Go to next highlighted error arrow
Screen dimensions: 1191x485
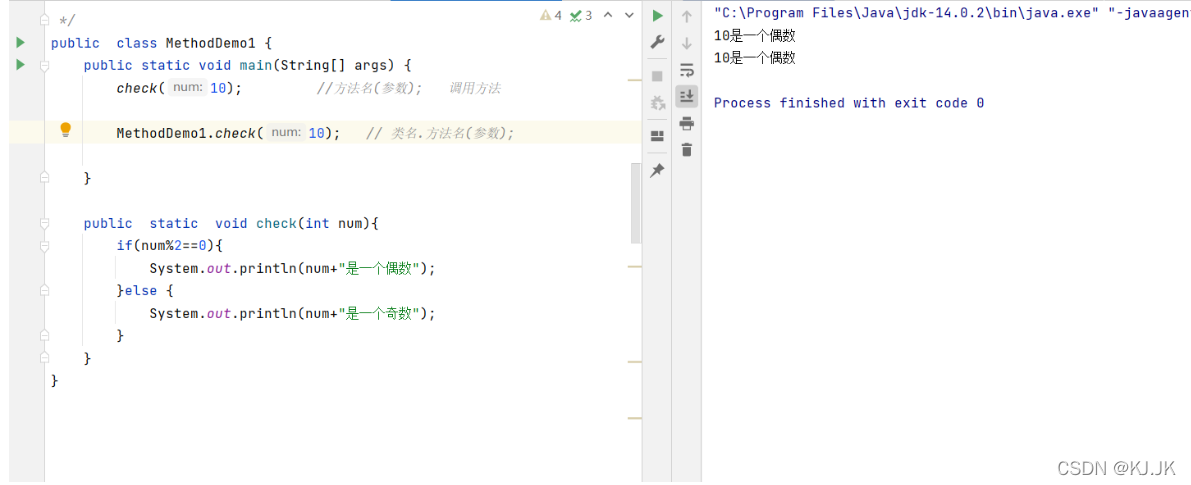click(x=629, y=15)
